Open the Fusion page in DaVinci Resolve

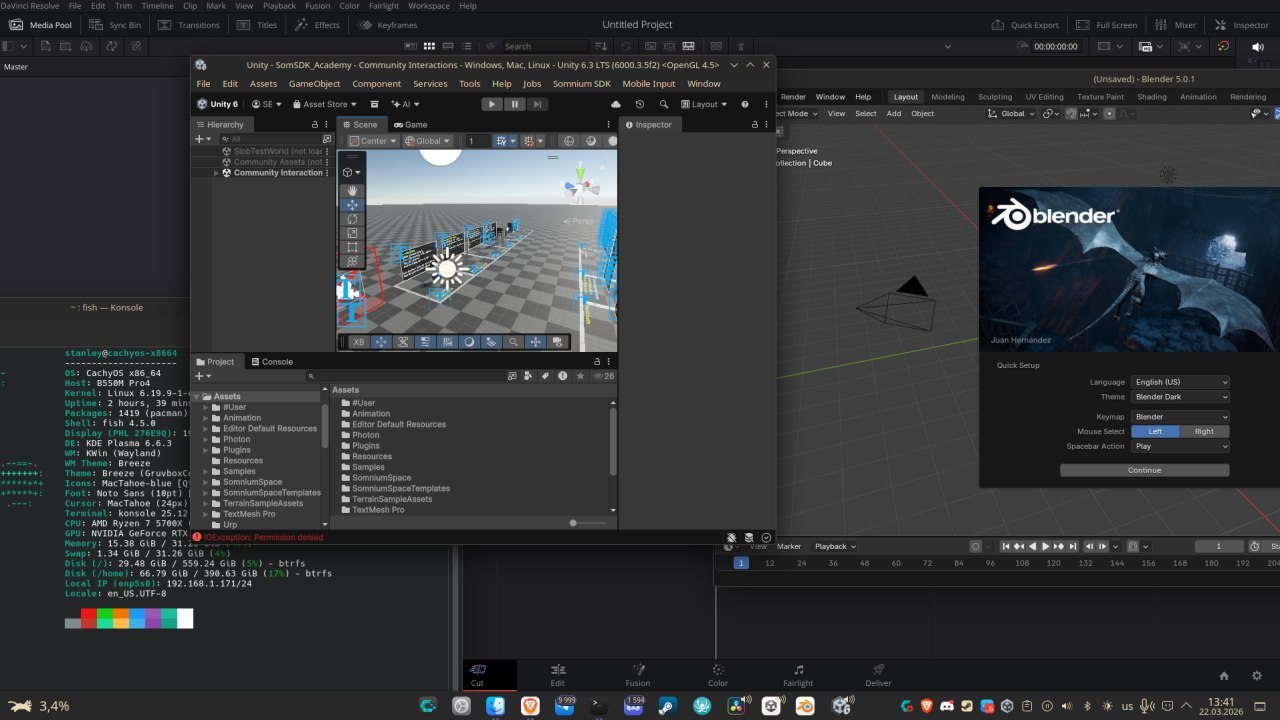pos(637,675)
